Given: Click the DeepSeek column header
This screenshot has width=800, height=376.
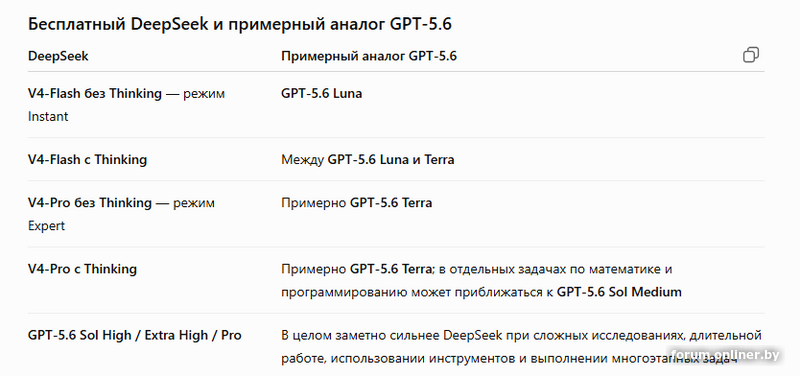Looking at the screenshot, I should tap(58, 56).
